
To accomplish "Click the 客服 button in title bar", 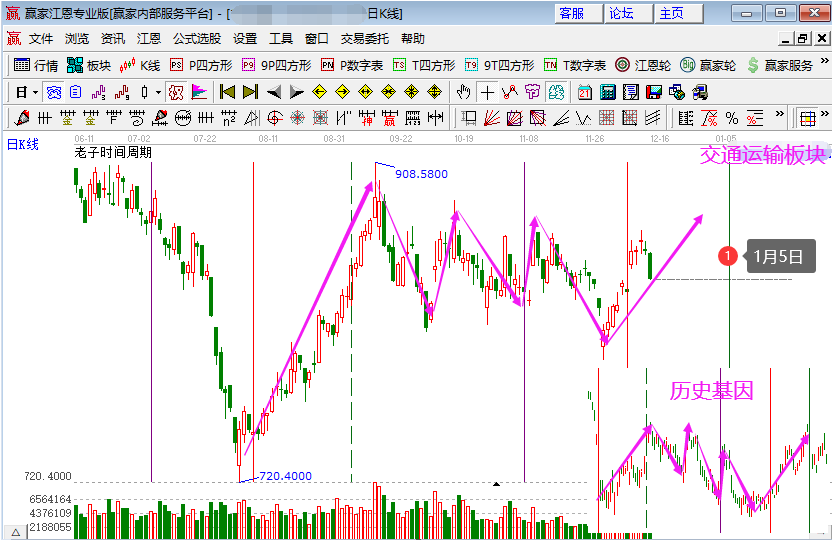I will click(578, 13).
